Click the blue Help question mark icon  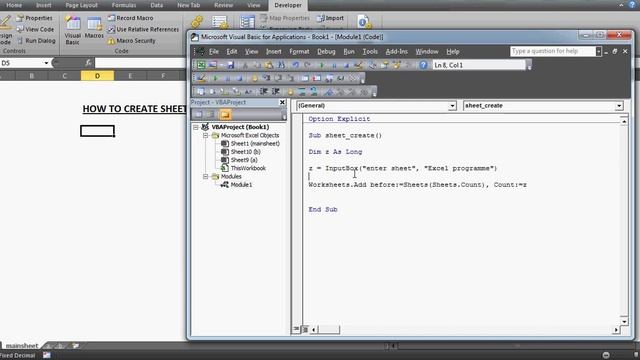[423, 65]
